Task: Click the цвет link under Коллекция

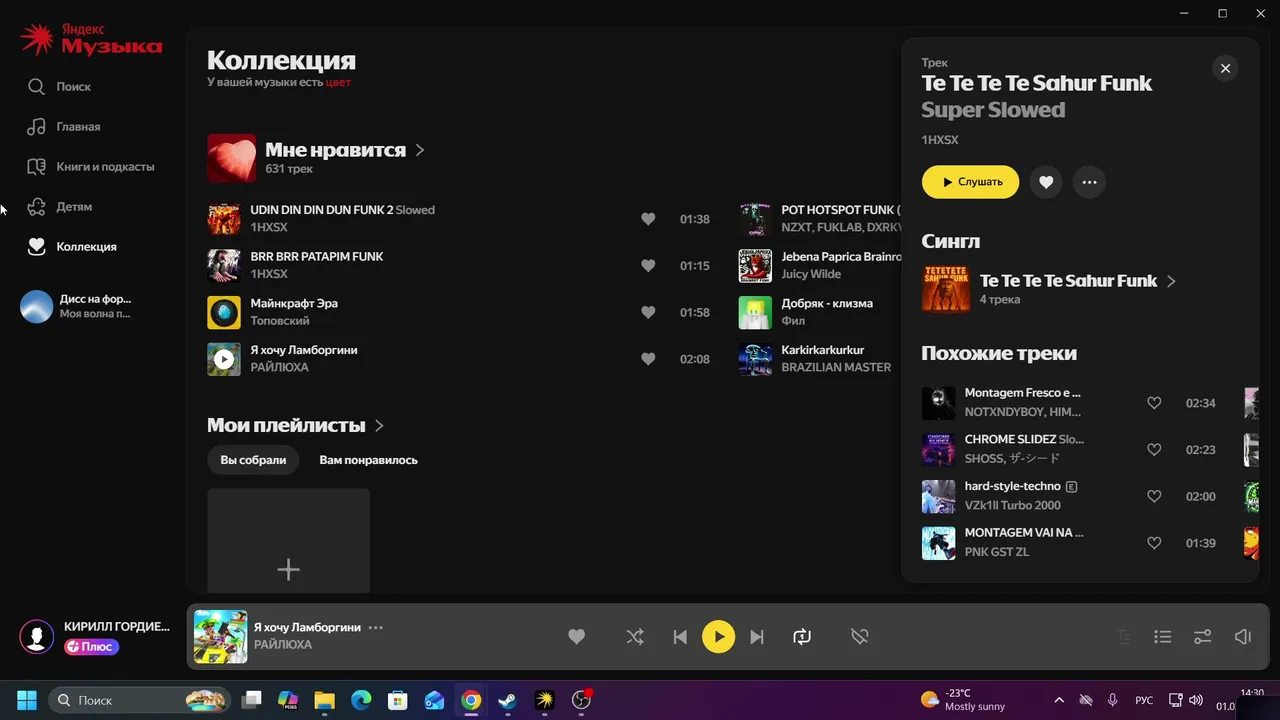Action: 338,82
